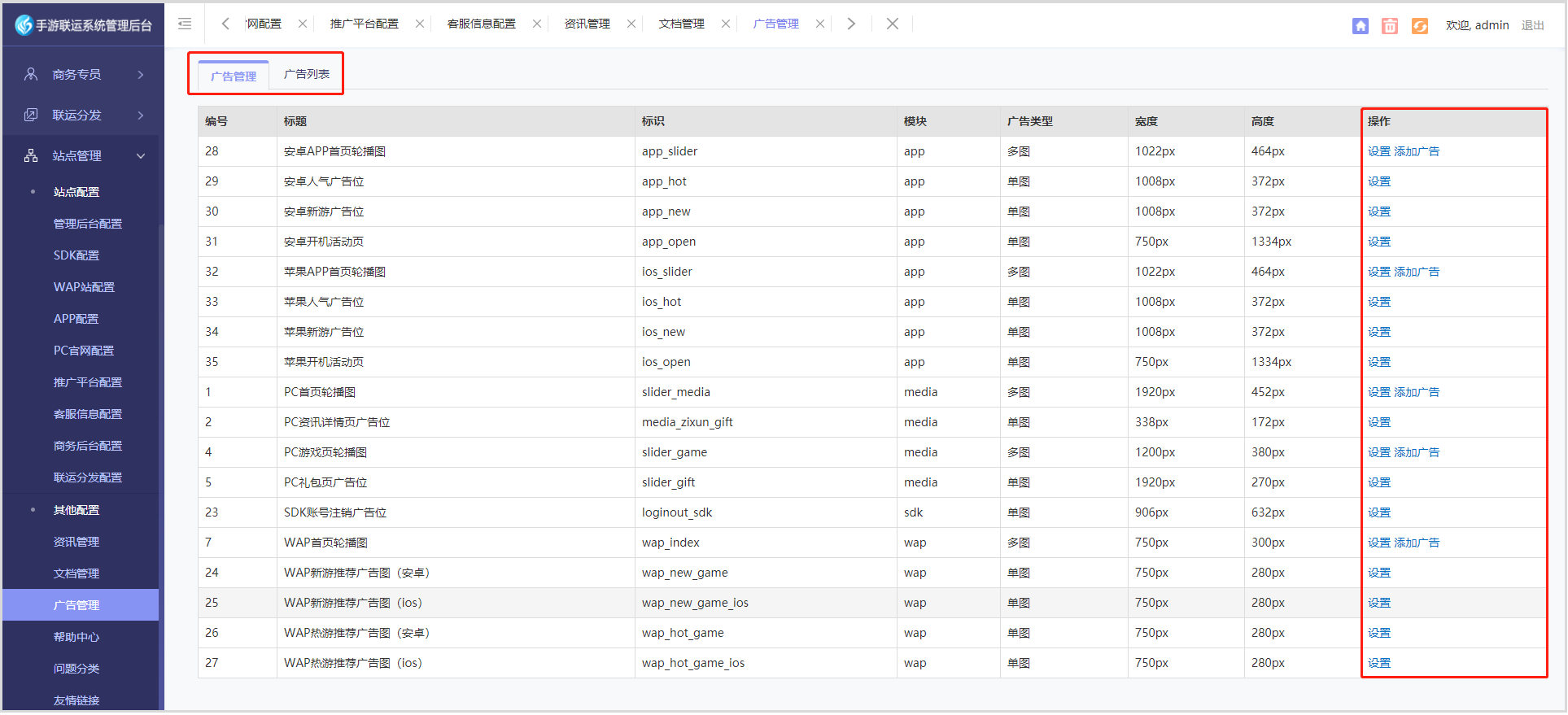Click 设置 for 安卓APP首页轮播图

coord(1379,151)
